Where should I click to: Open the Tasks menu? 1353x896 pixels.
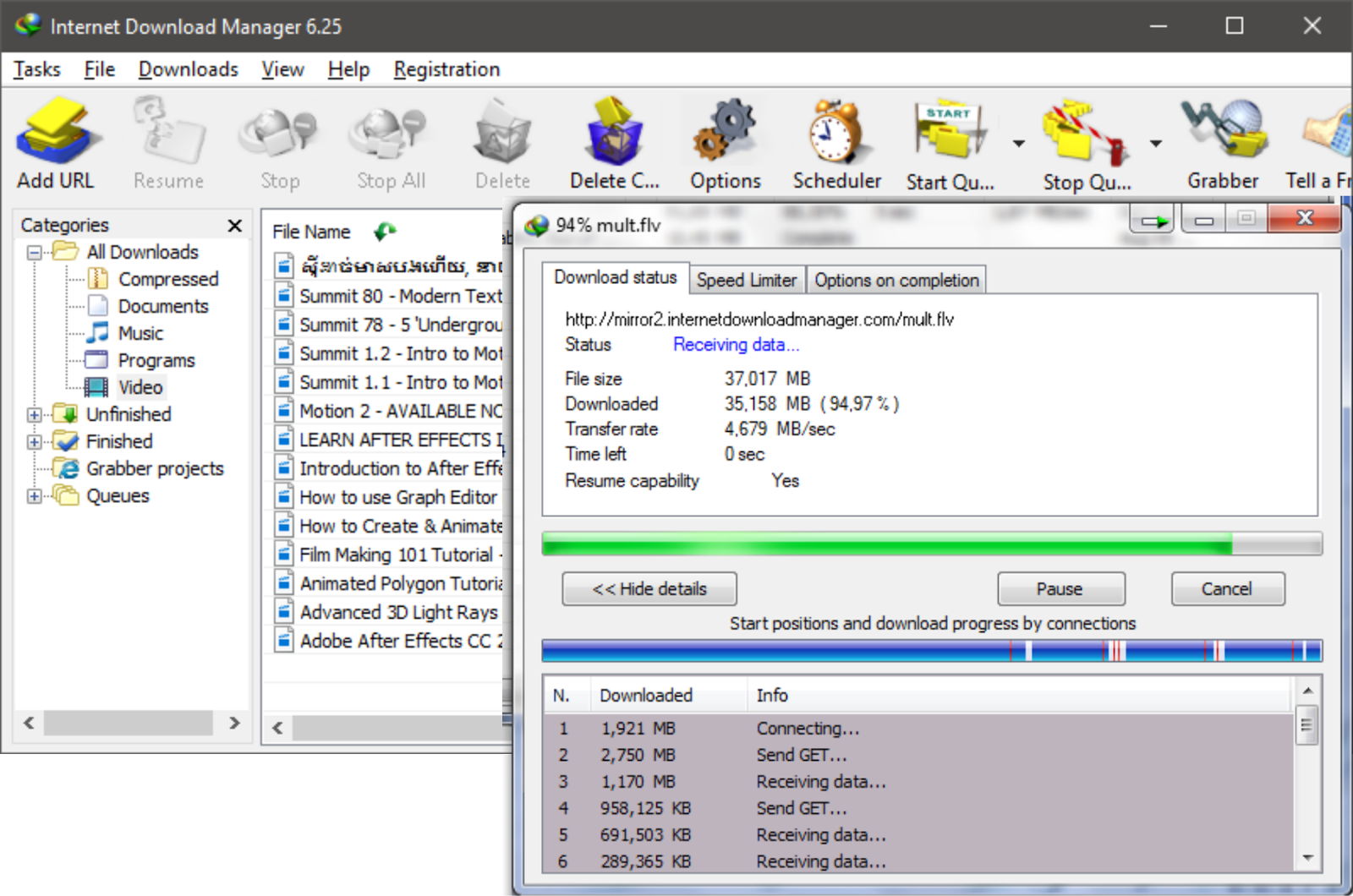pyautogui.click(x=37, y=69)
